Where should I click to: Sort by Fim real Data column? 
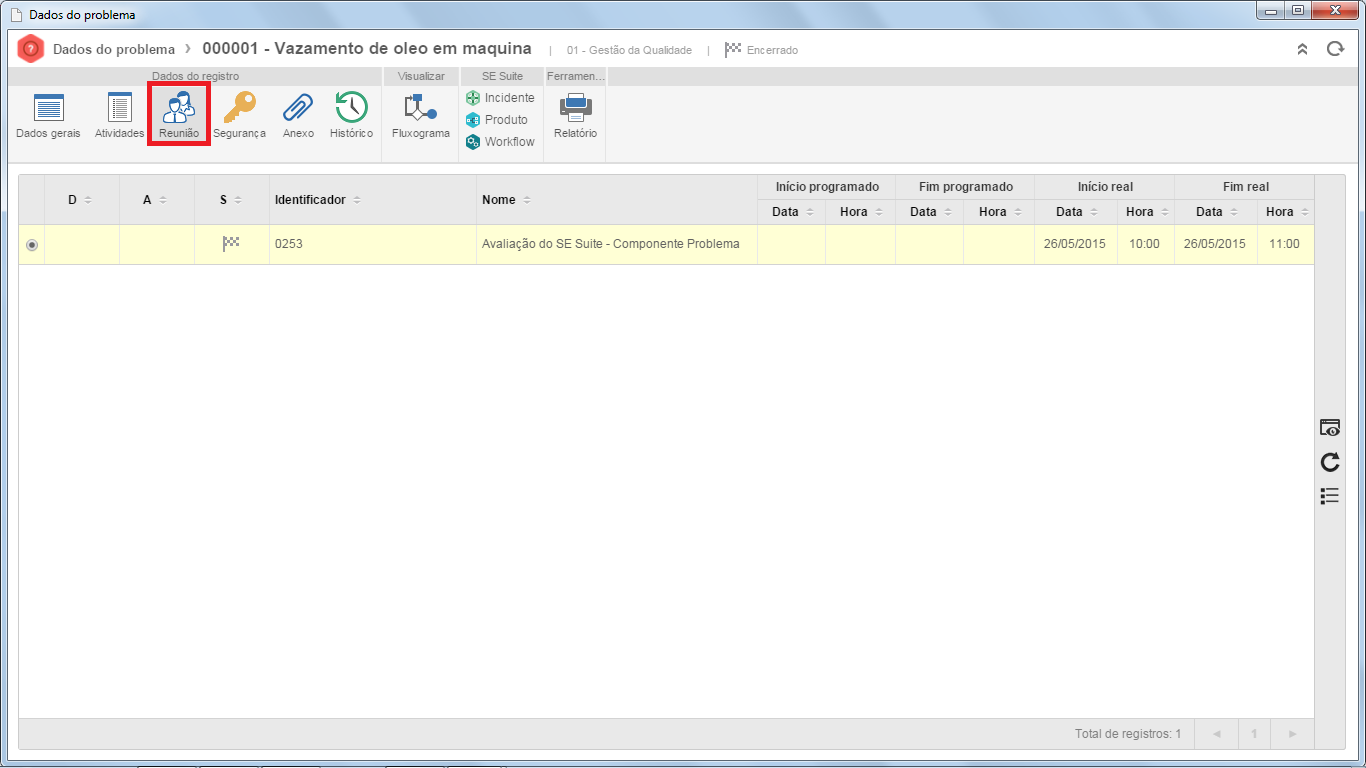click(1216, 212)
